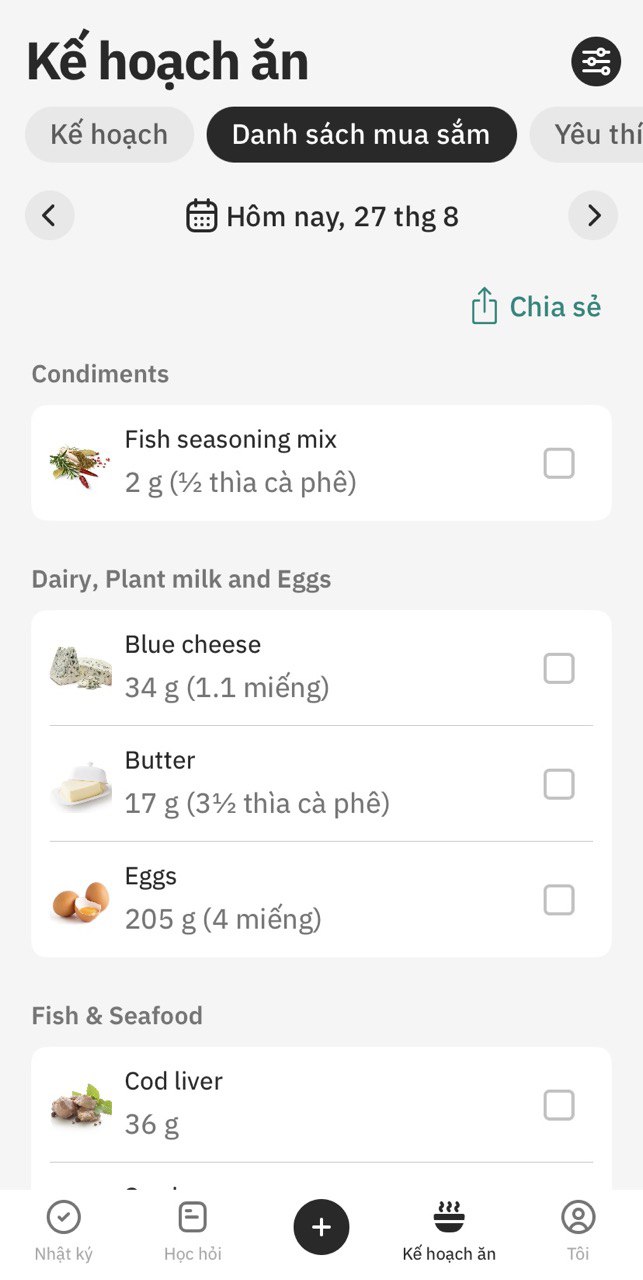Image resolution: width=643 pixels, height=1280 pixels.
Task: Open the Học hỏi icon
Action: point(192,1217)
